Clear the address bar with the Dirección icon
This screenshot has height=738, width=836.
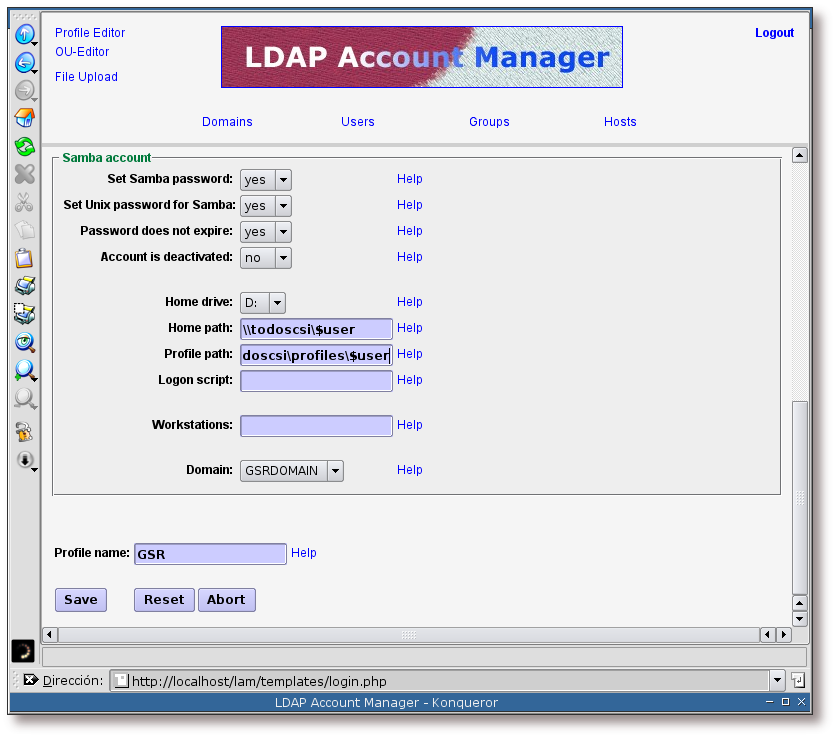click(30, 680)
